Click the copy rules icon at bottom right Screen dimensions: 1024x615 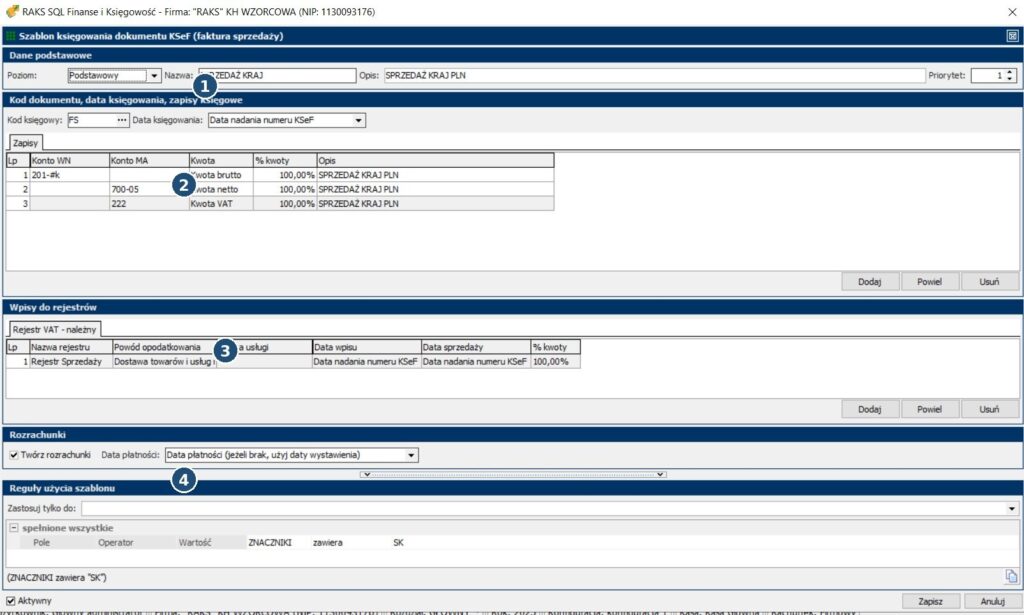point(1010,576)
